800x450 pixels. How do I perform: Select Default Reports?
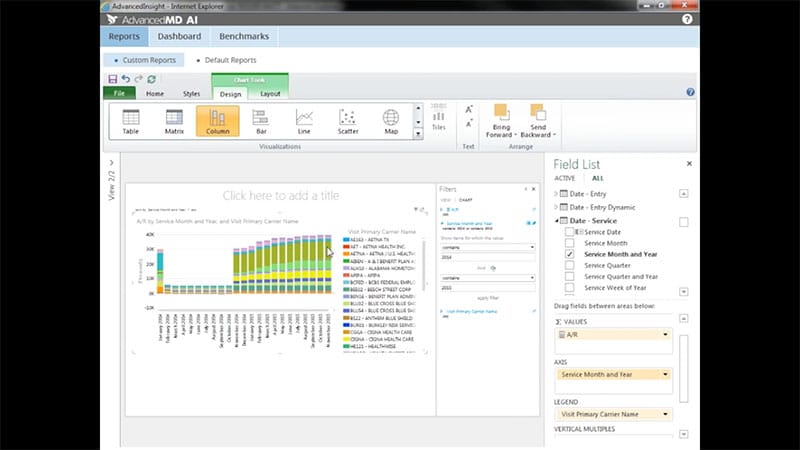tap(230, 60)
